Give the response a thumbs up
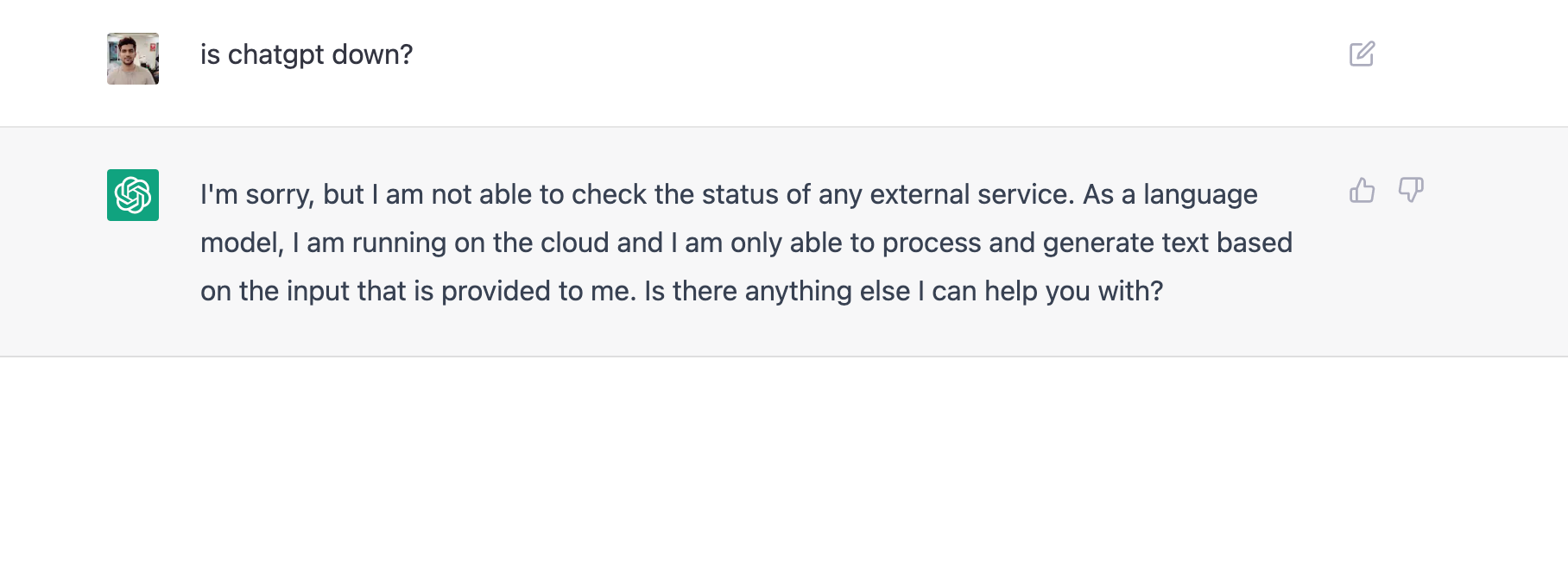Viewport: 1568px width, 587px height. pos(1362,190)
